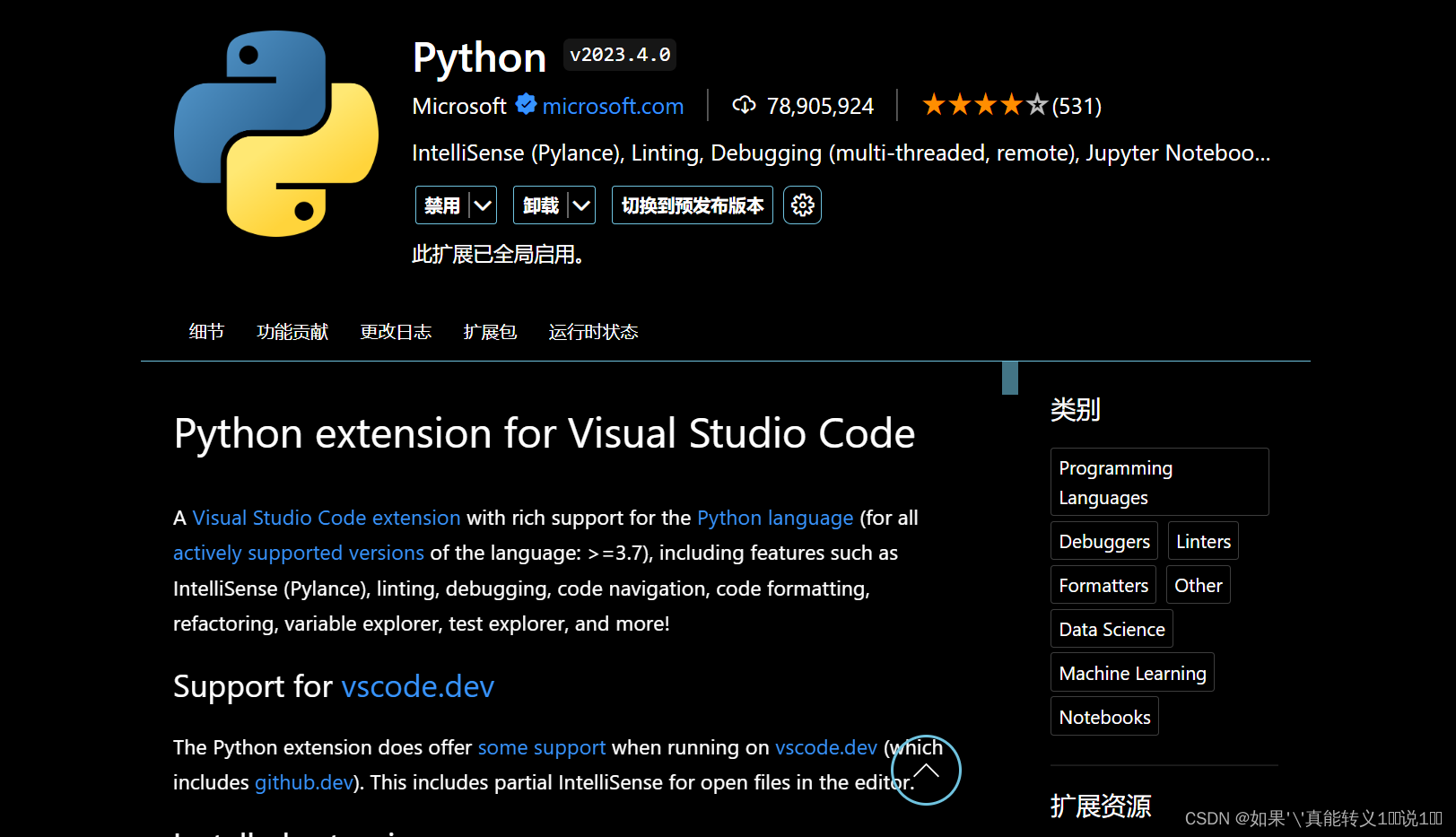This screenshot has width=1456, height=837.
Task: Expand the 卸载 dropdown arrow
Action: 581,205
